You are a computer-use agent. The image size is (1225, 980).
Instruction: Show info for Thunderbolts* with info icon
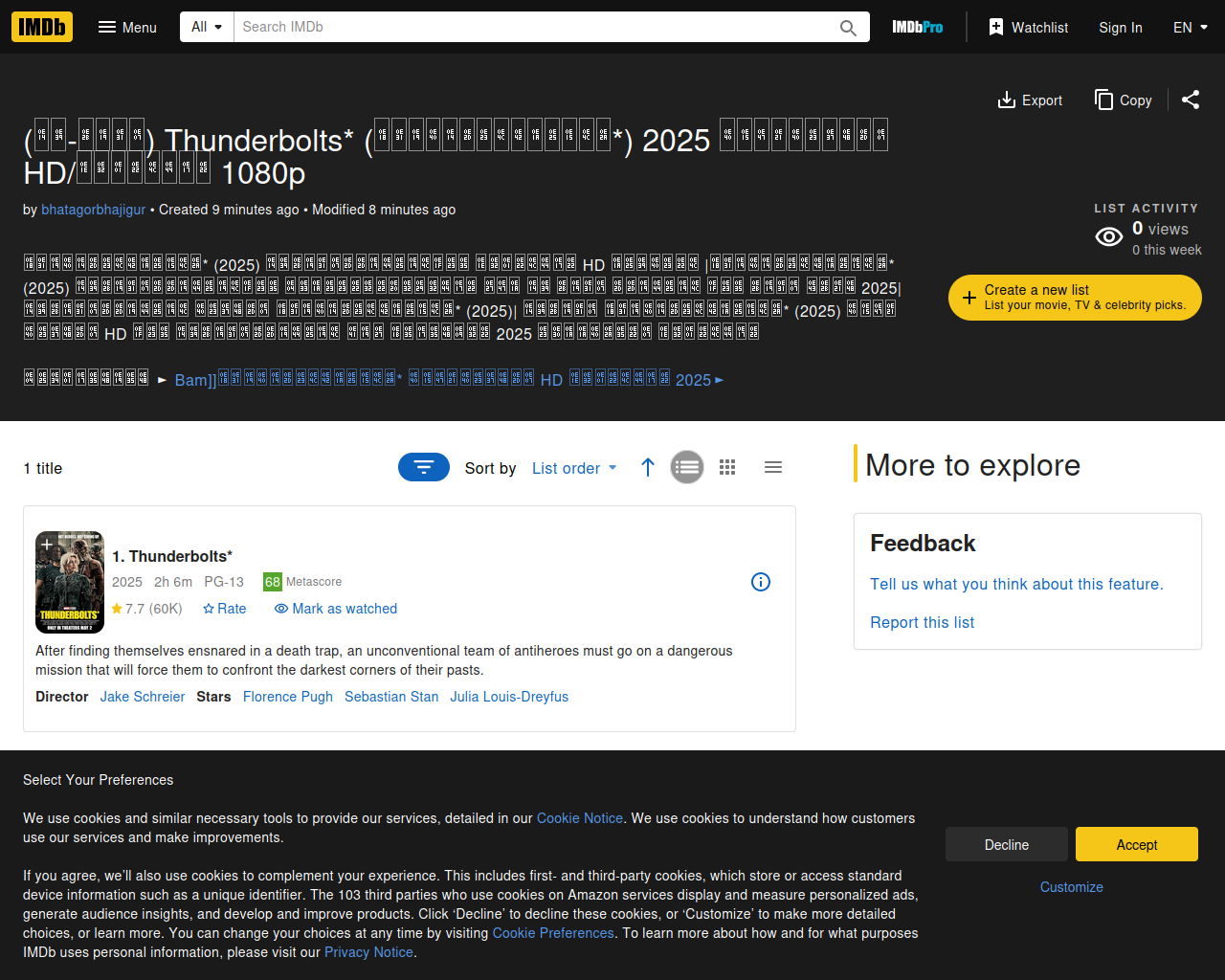[761, 582]
